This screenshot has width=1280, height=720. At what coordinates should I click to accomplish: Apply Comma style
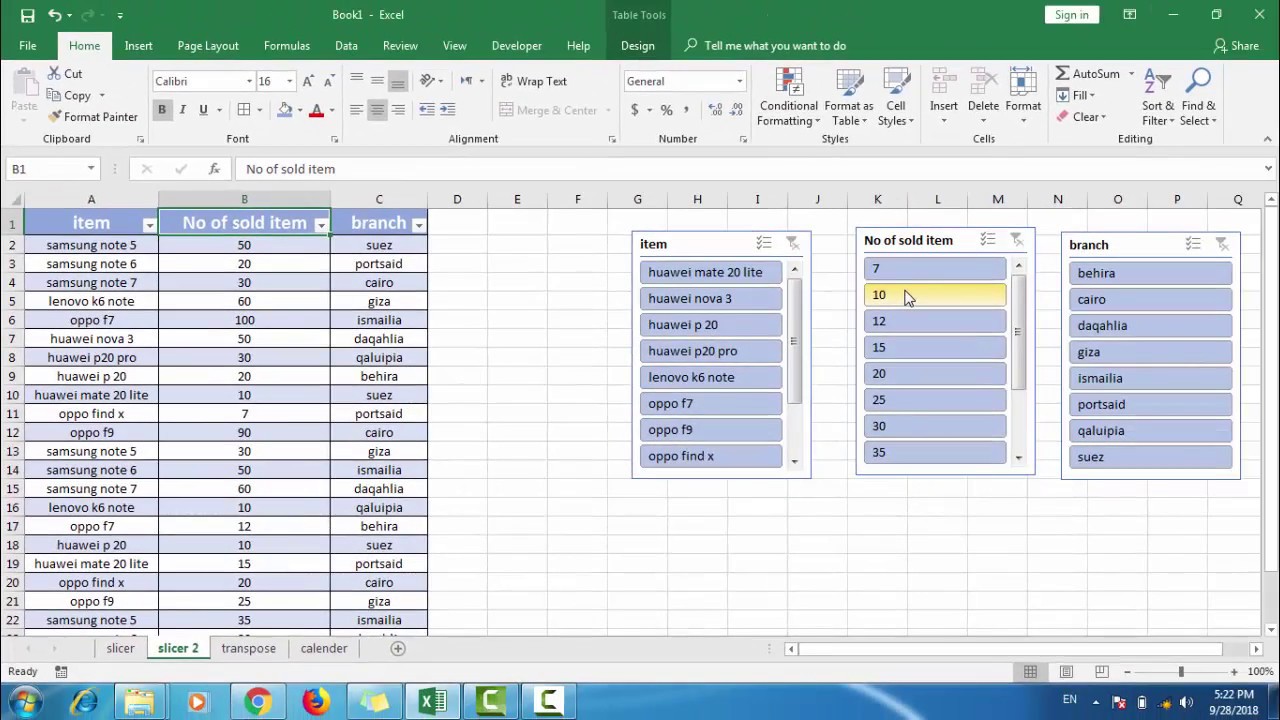(x=688, y=110)
